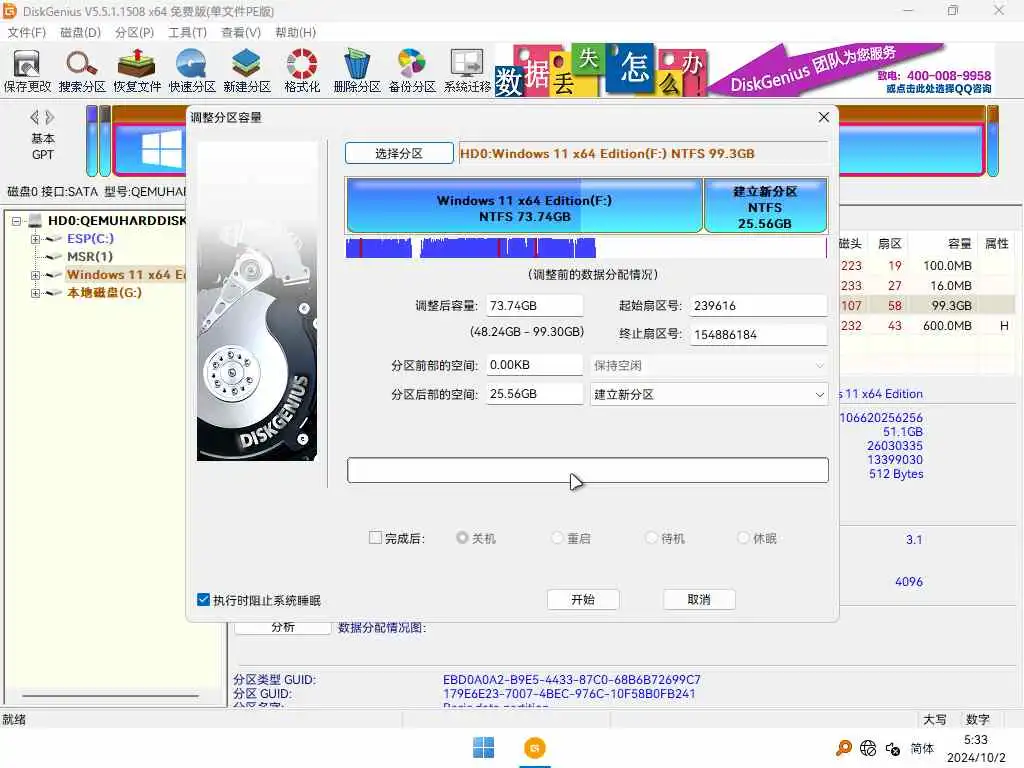This screenshot has height=768, width=1024.
Task: Click the blue data distribution map
Action: [586, 248]
